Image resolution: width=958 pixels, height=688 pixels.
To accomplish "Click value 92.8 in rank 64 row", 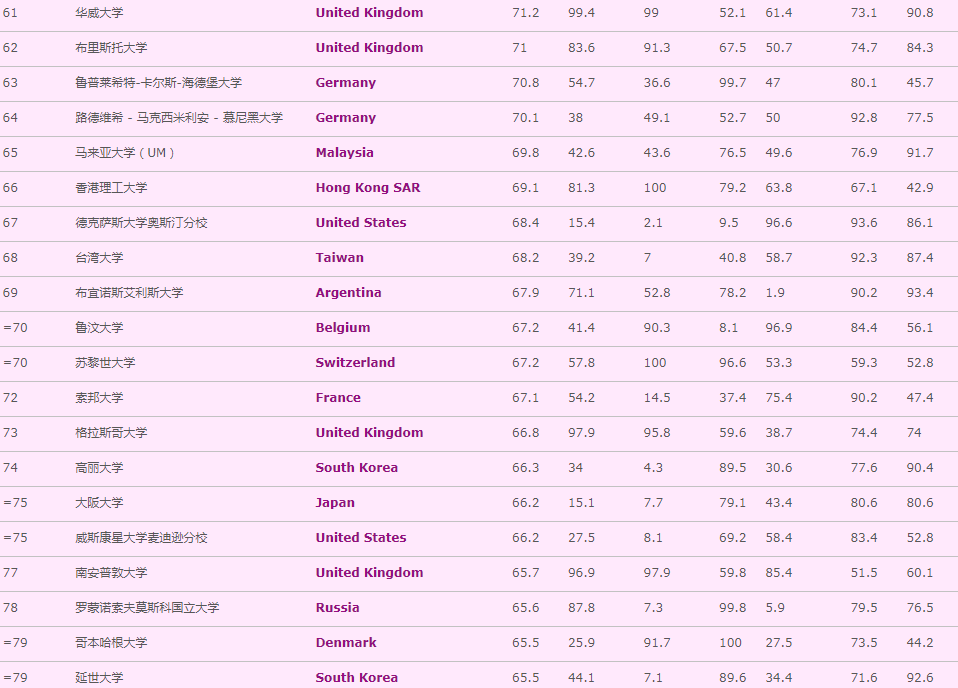I will coord(864,117).
